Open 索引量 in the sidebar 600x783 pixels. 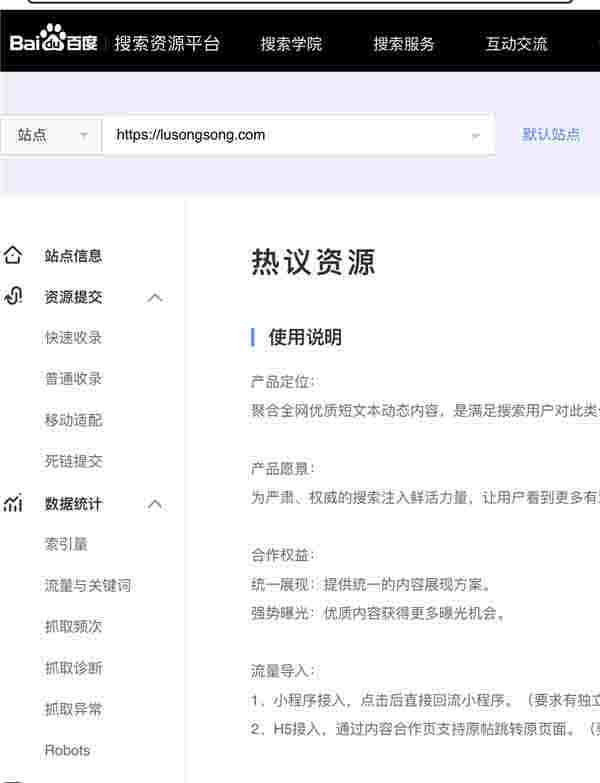click(x=66, y=544)
